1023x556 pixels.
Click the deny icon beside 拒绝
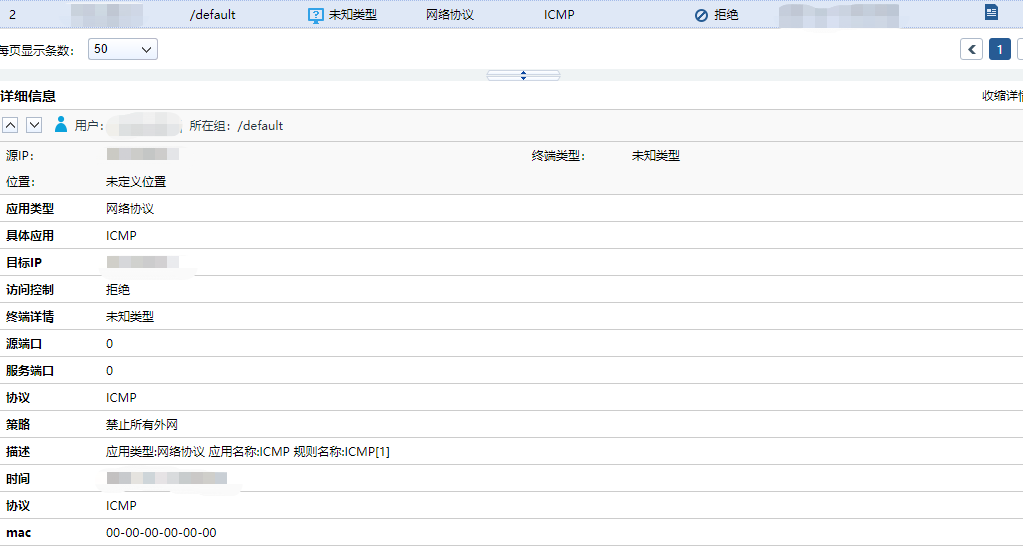[x=701, y=16]
